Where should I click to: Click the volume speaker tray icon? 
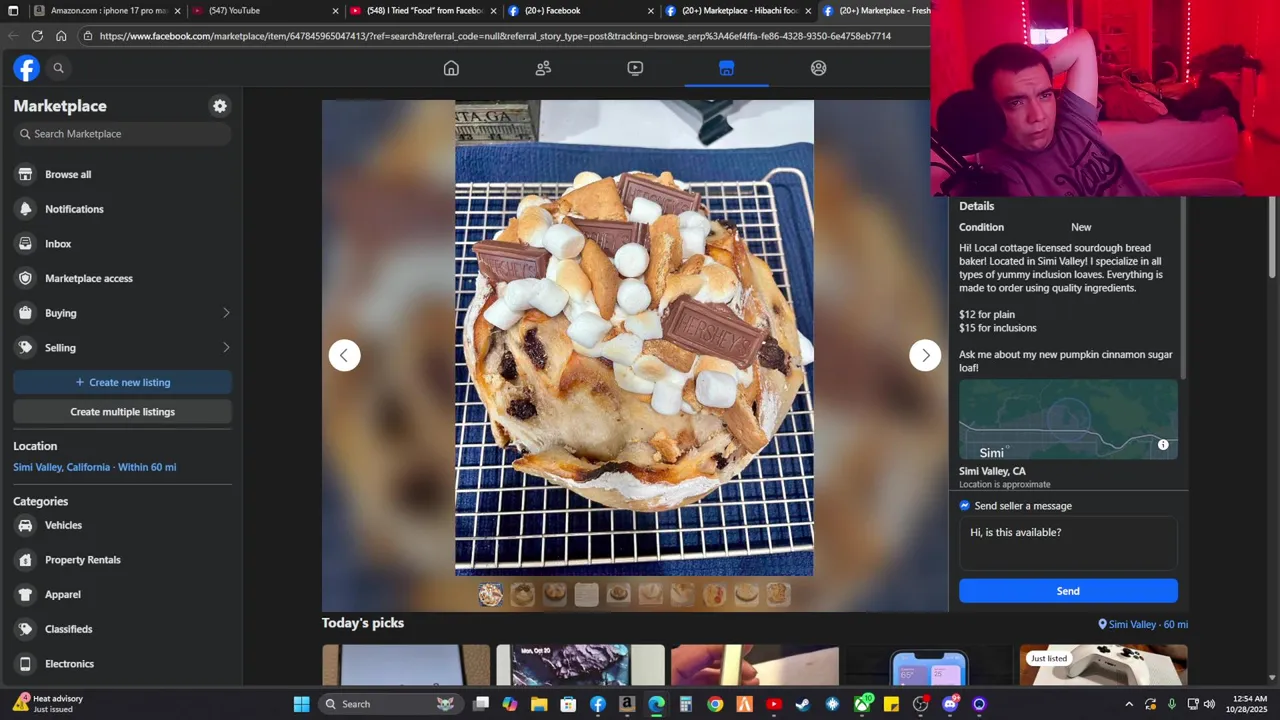pyautogui.click(x=1209, y=704)
